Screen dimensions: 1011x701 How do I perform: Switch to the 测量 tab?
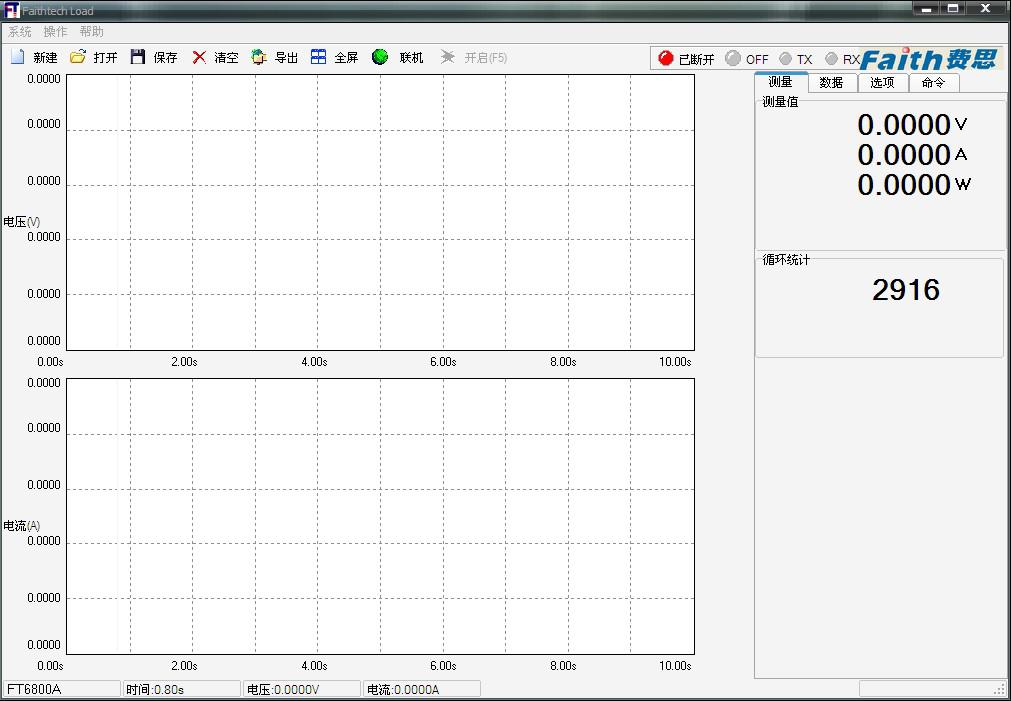click(x=781, y=82)
